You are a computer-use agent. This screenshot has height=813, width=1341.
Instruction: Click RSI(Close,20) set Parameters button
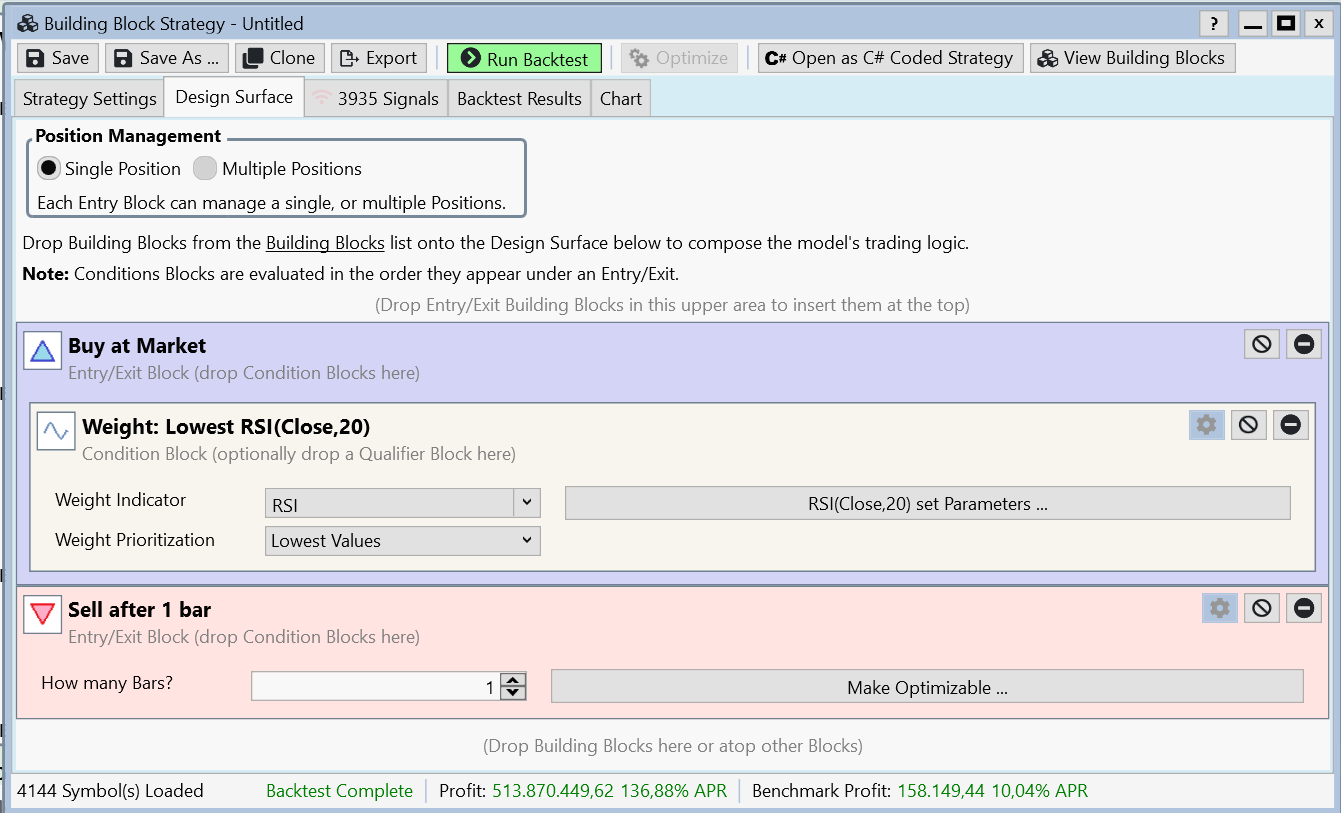tap(927, 504)
